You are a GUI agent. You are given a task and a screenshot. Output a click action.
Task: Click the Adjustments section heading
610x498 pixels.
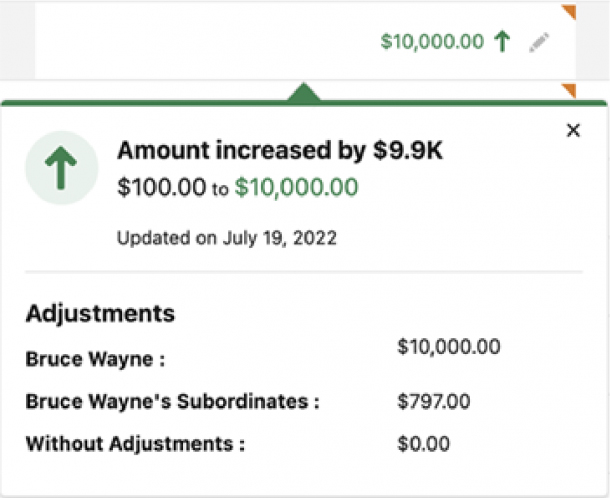coord(100,314)
